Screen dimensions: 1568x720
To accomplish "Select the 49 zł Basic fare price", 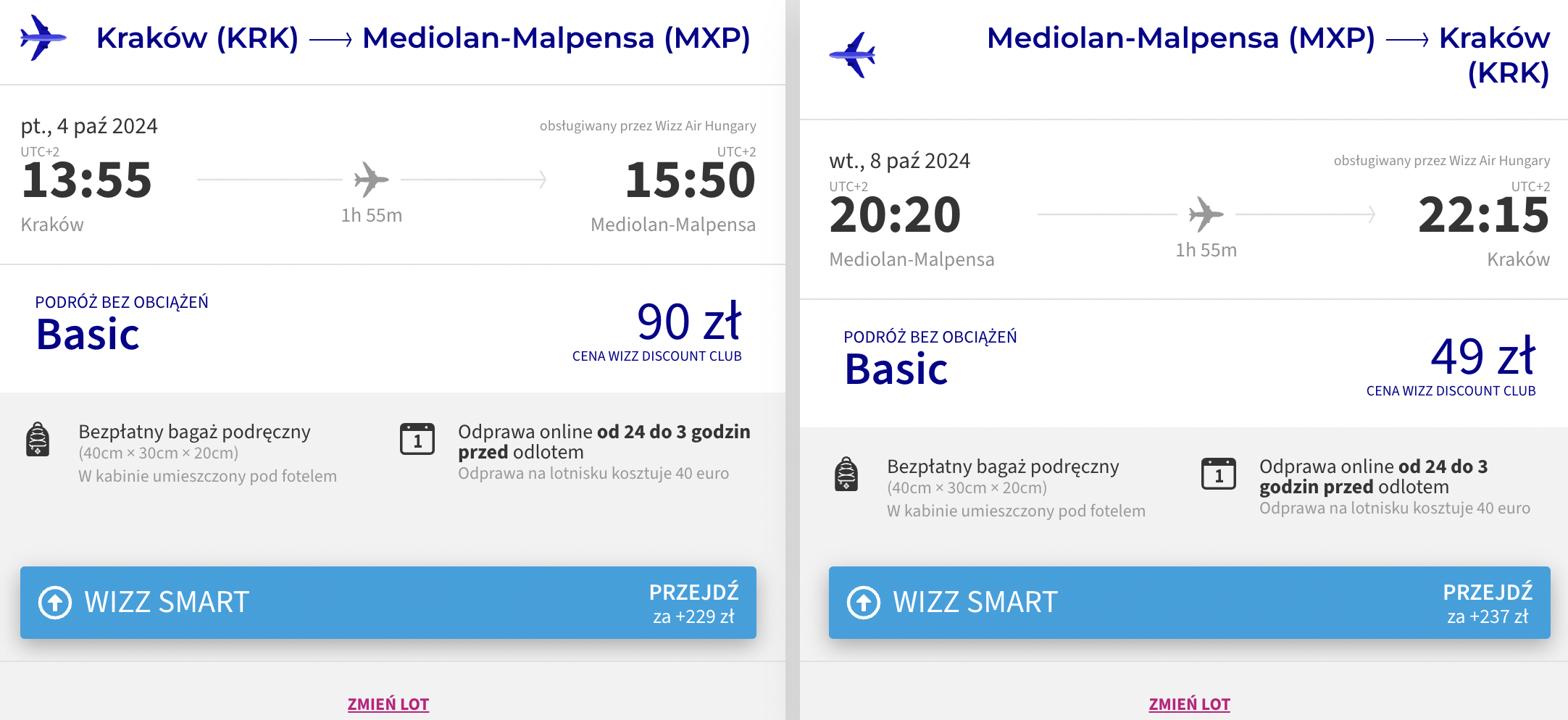I will [1482, 357].
